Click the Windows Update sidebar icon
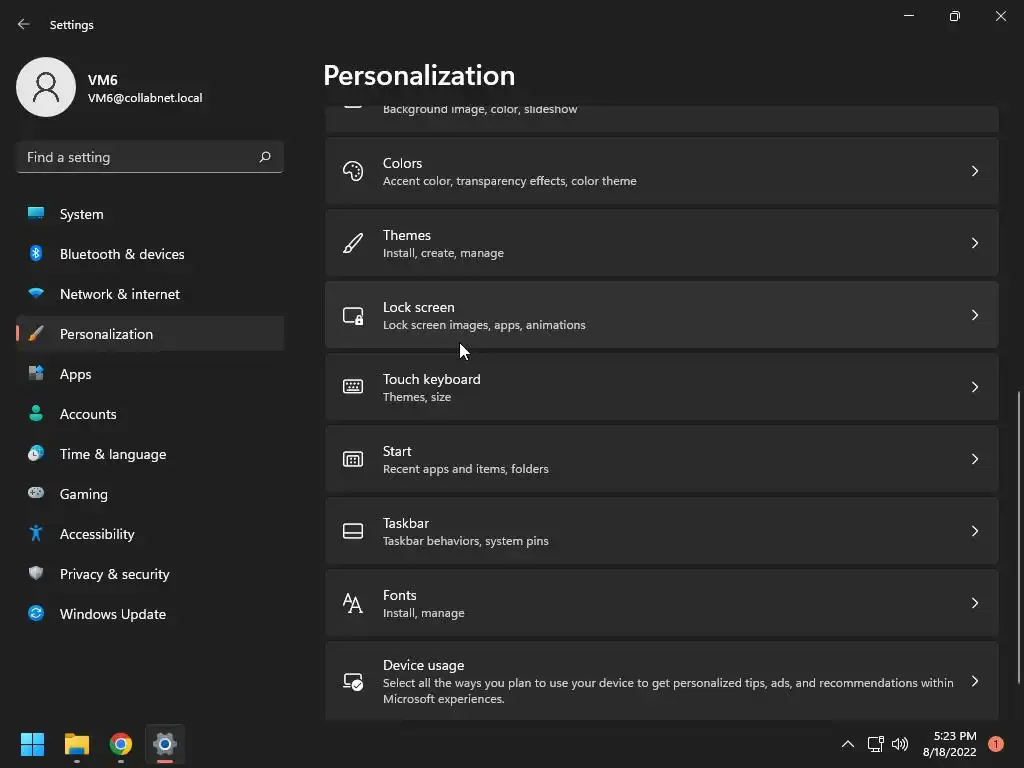Screen dimensions: 1024x768 36,614
